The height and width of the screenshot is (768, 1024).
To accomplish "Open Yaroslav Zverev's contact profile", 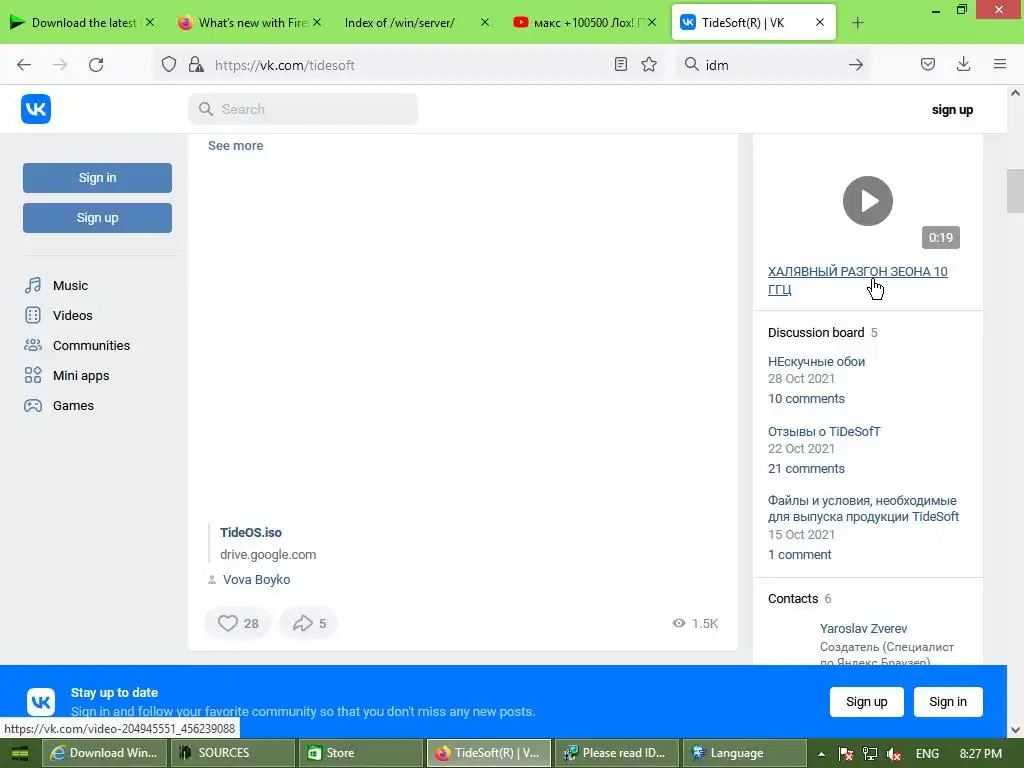I will (x=863, y=628).
